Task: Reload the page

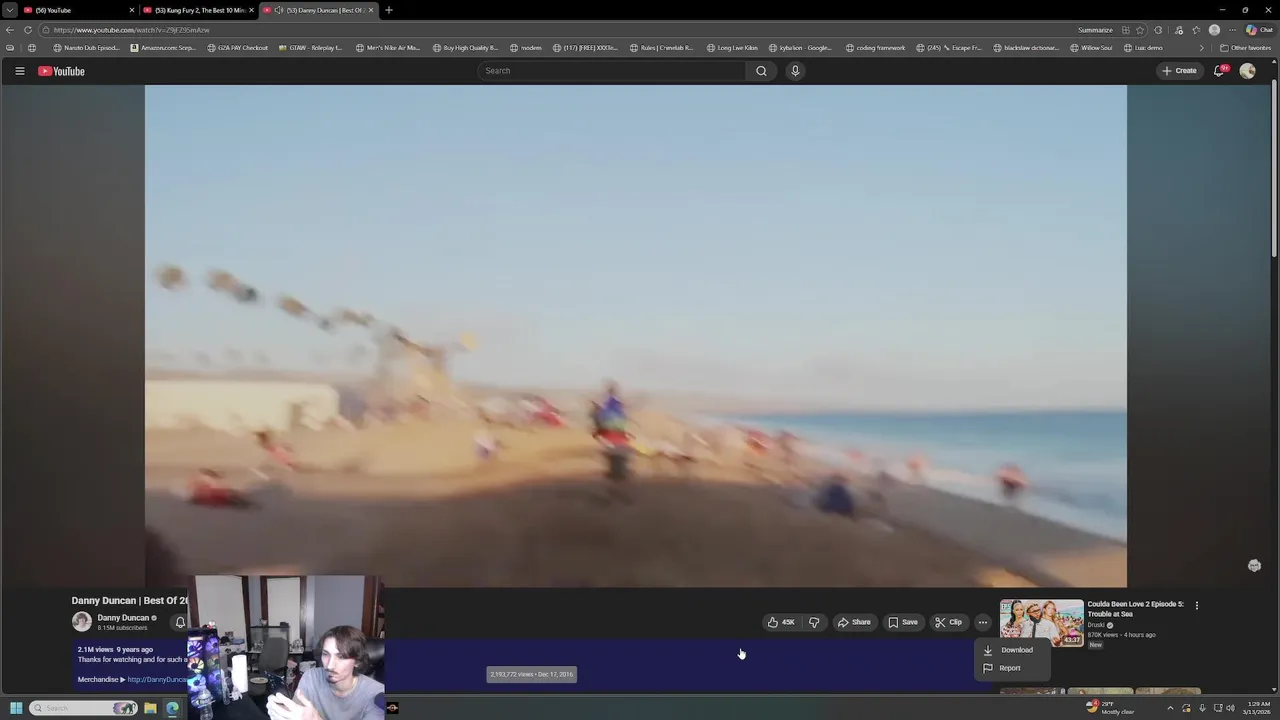Action: [28, 30]
